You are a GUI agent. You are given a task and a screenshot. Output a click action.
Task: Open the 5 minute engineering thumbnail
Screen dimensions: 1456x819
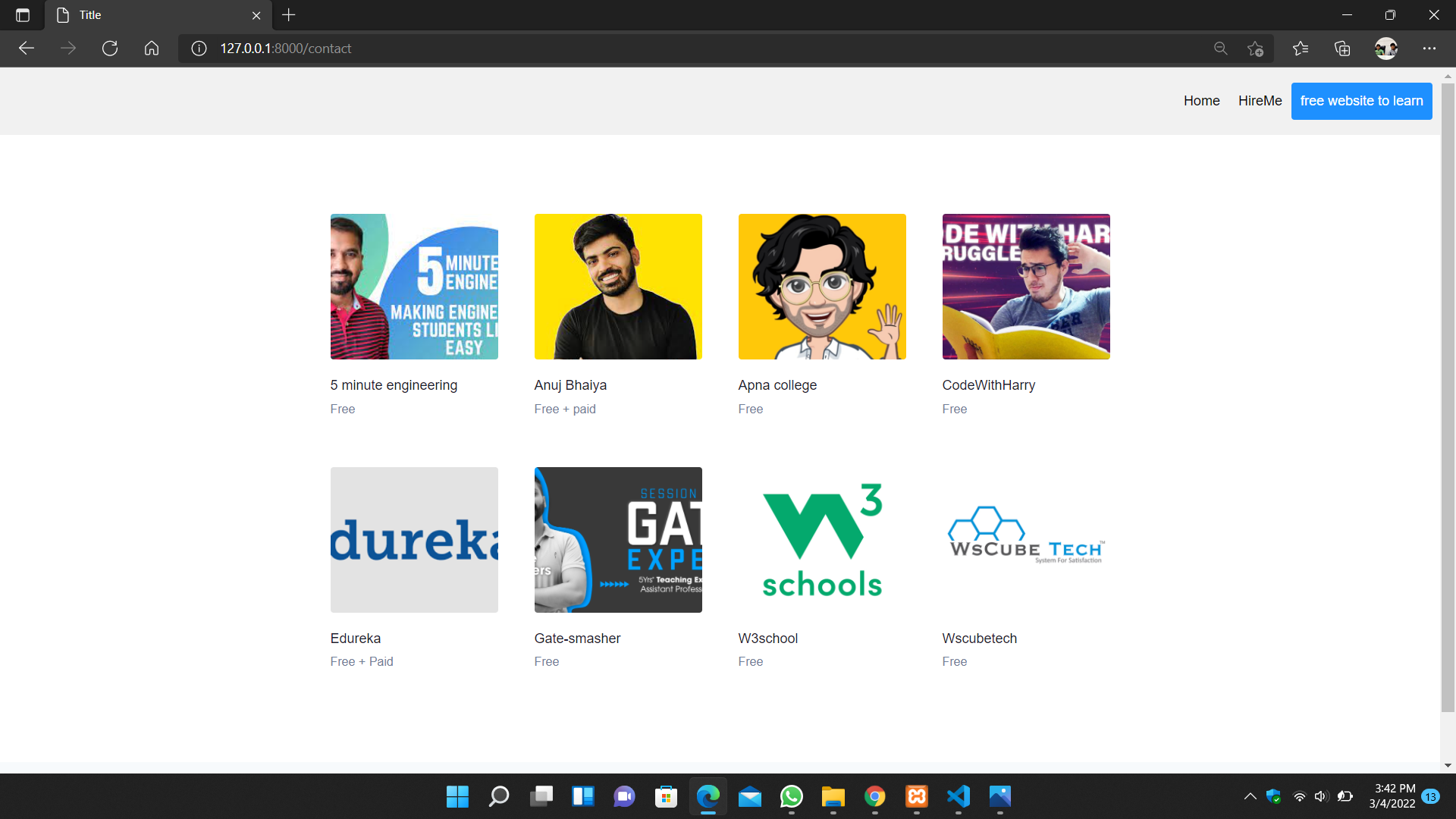click(414, 287)
